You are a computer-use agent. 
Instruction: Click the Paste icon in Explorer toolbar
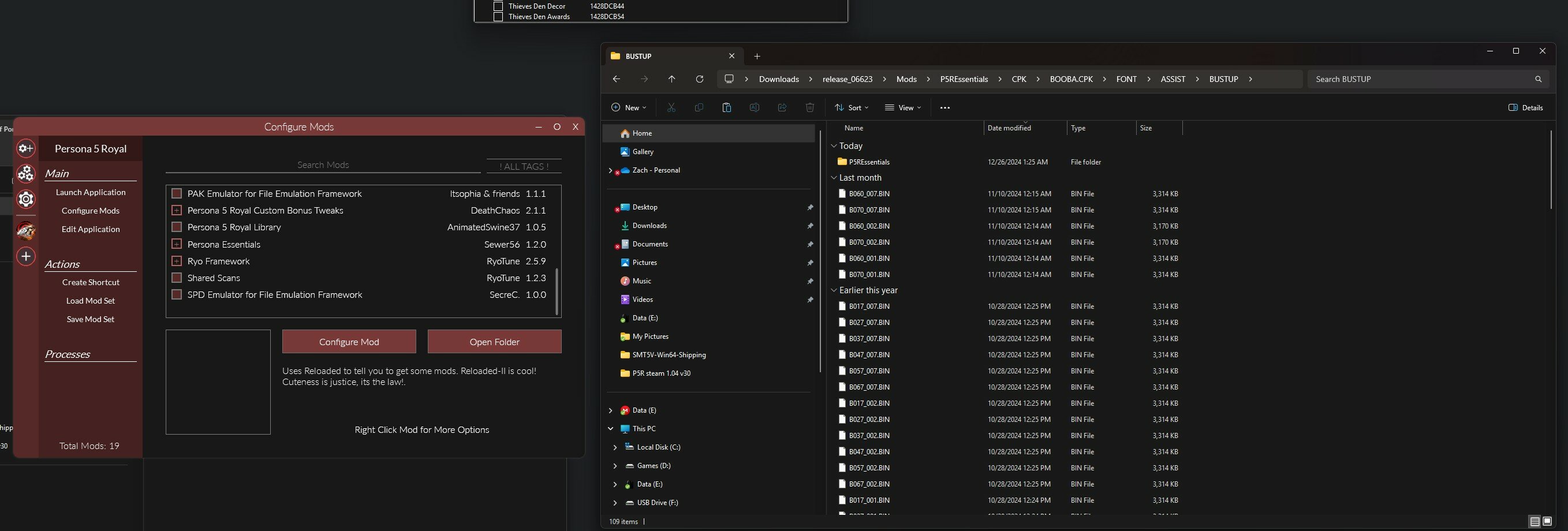[x=726, y=108]
